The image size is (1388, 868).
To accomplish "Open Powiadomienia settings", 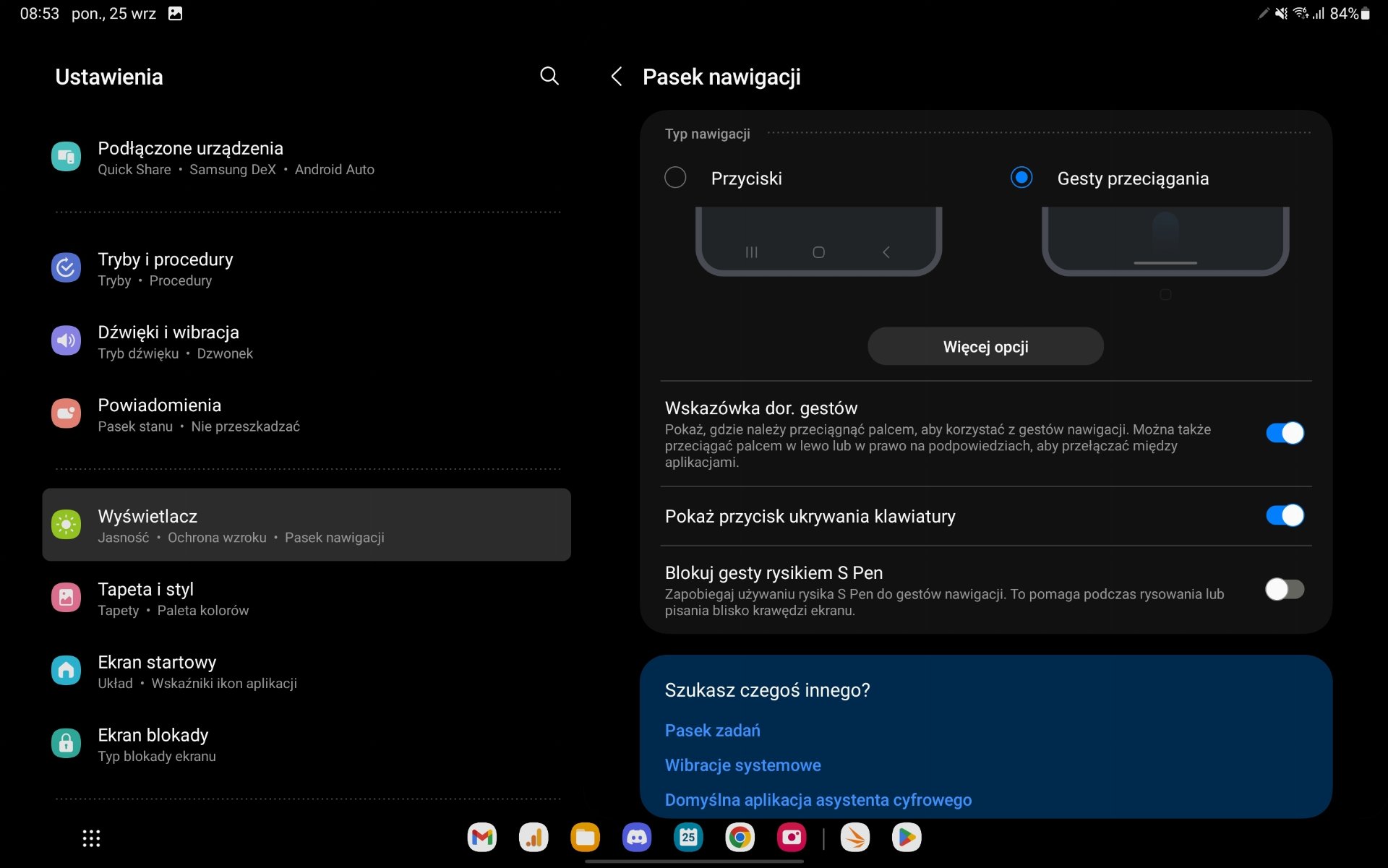I will click(307, 415).
